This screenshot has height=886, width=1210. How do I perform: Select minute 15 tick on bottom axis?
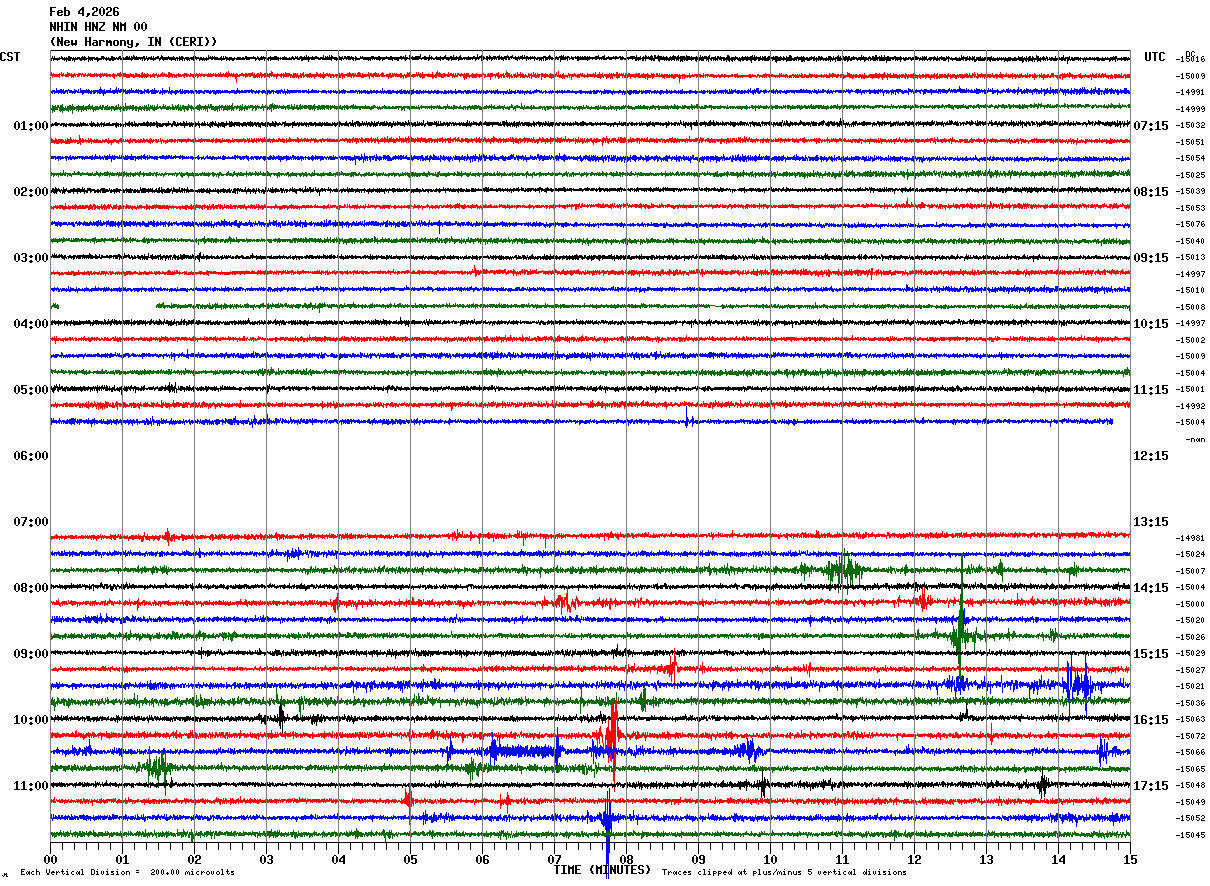(x=1130, y=859)
